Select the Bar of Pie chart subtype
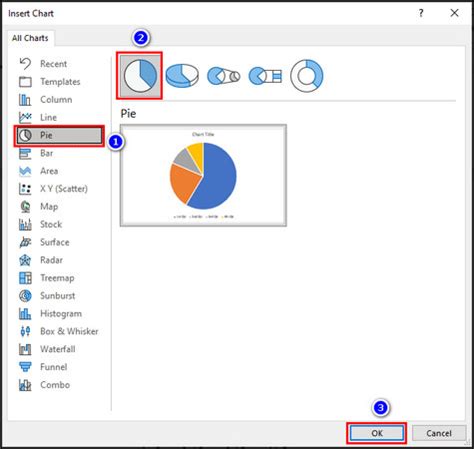The image size is (474, 449). coord(265,76)
